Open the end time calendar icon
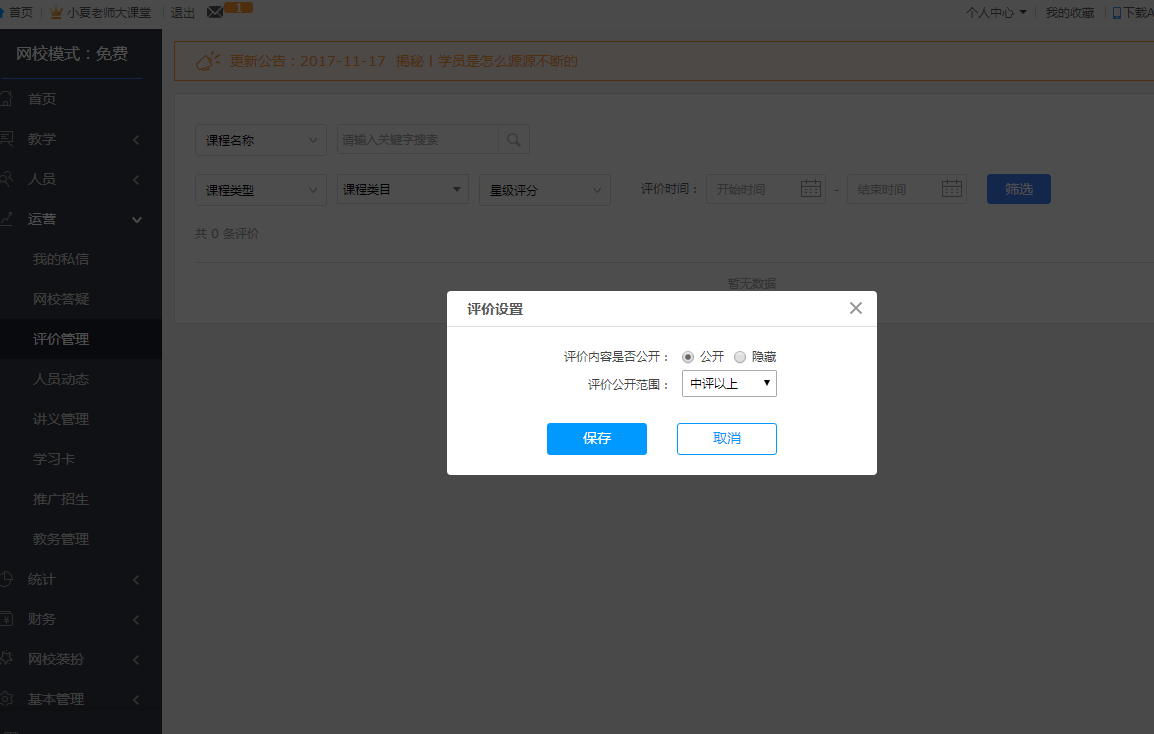The height and width of the screenshot is (734, 1154). tap(952, 189)
